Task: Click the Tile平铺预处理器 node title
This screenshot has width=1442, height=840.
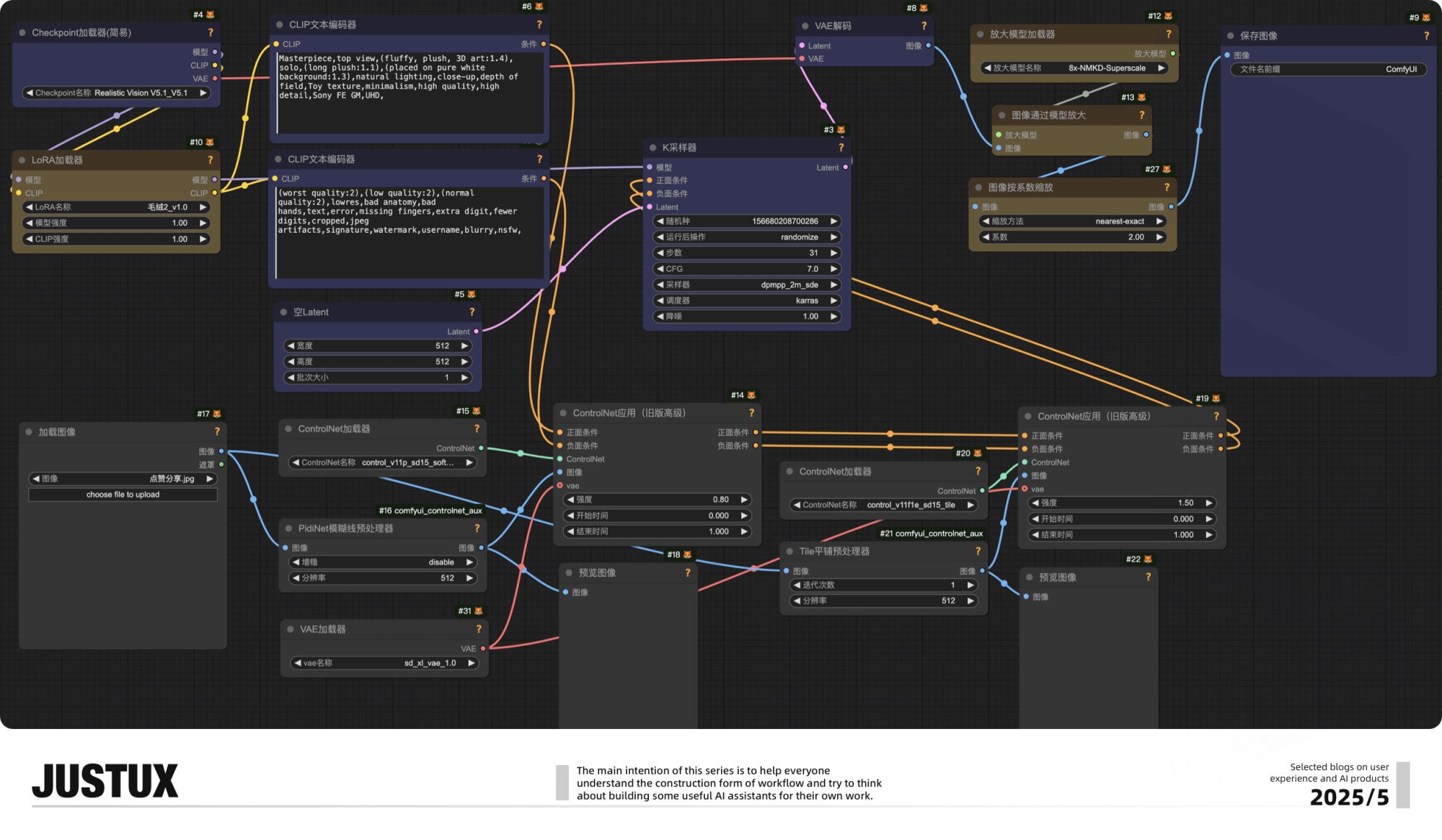Action: (834, 552)
